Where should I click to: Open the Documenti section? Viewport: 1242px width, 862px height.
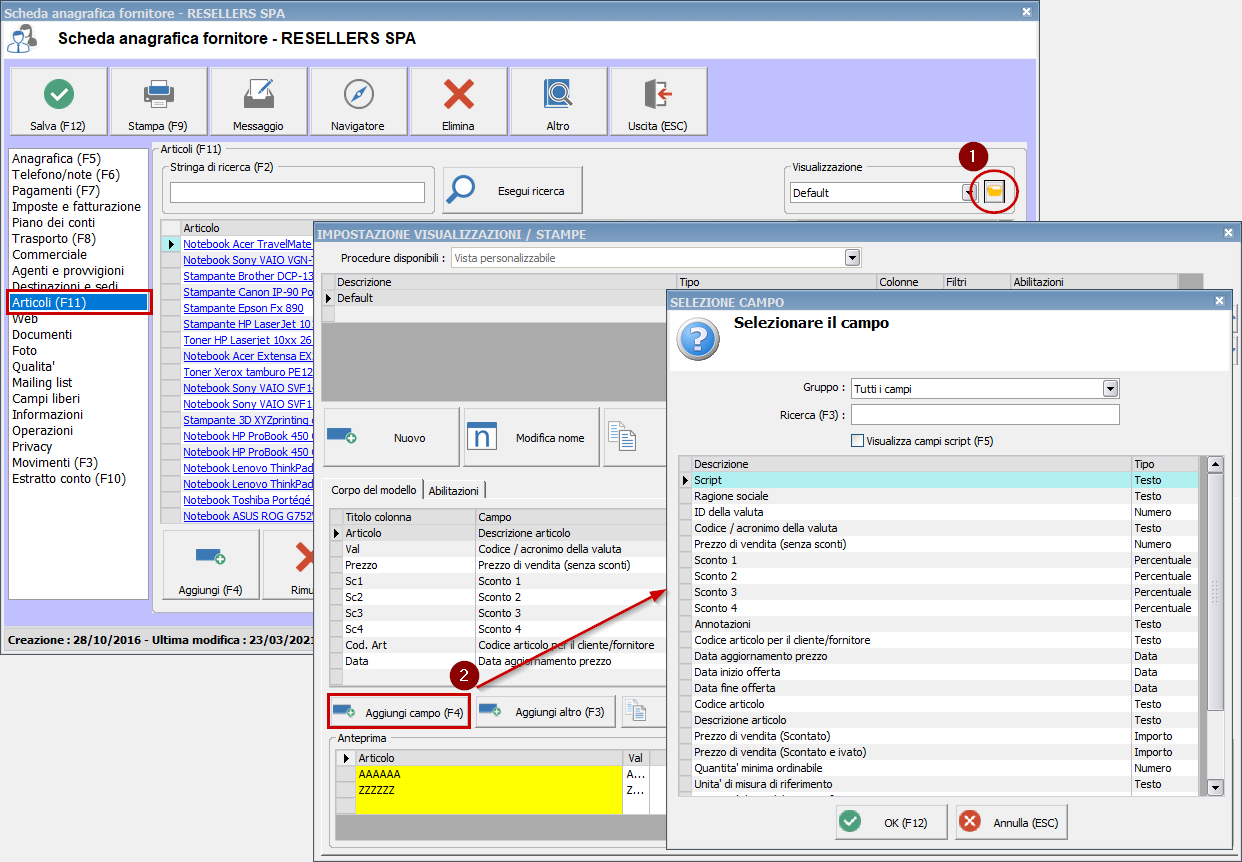pyautogui.click(x=42, y=334)
